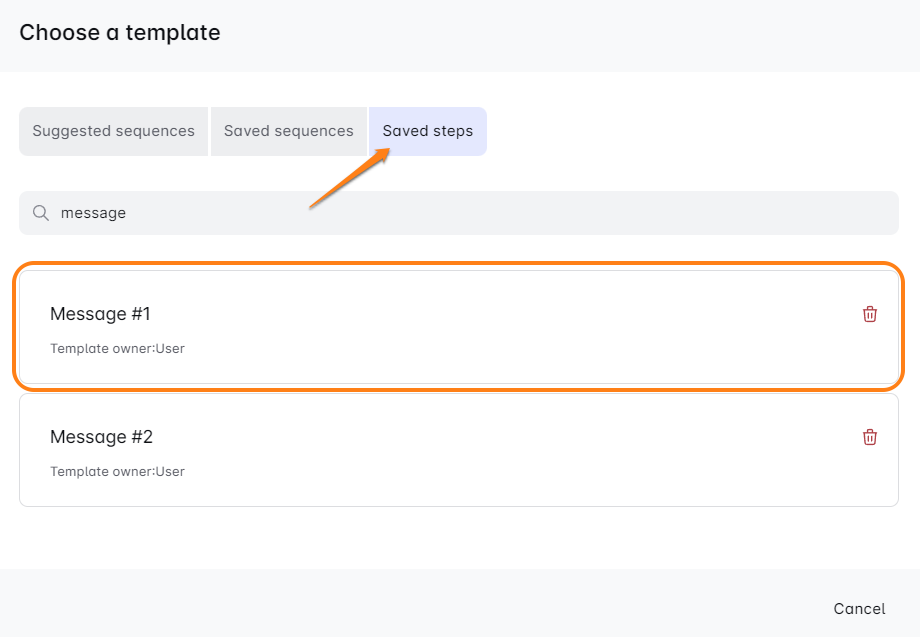Delete the Message #1 template
Screen dimensions: 920x637
pos(869,314)
